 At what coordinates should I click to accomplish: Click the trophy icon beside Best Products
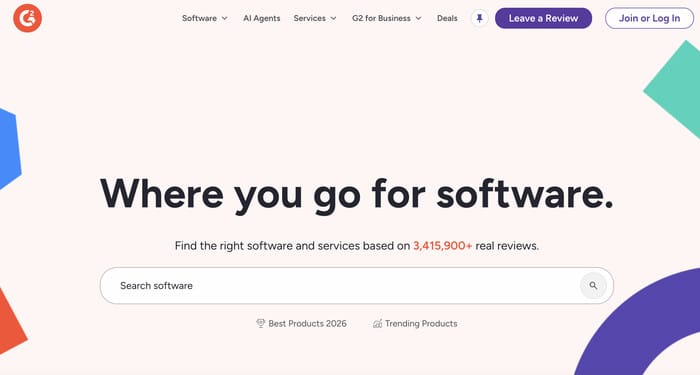(260, 323)
